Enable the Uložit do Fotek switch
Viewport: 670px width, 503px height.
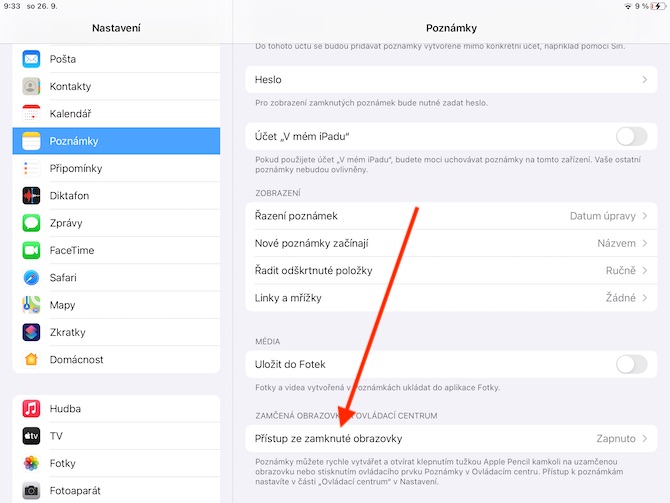[x=631, y=365]
